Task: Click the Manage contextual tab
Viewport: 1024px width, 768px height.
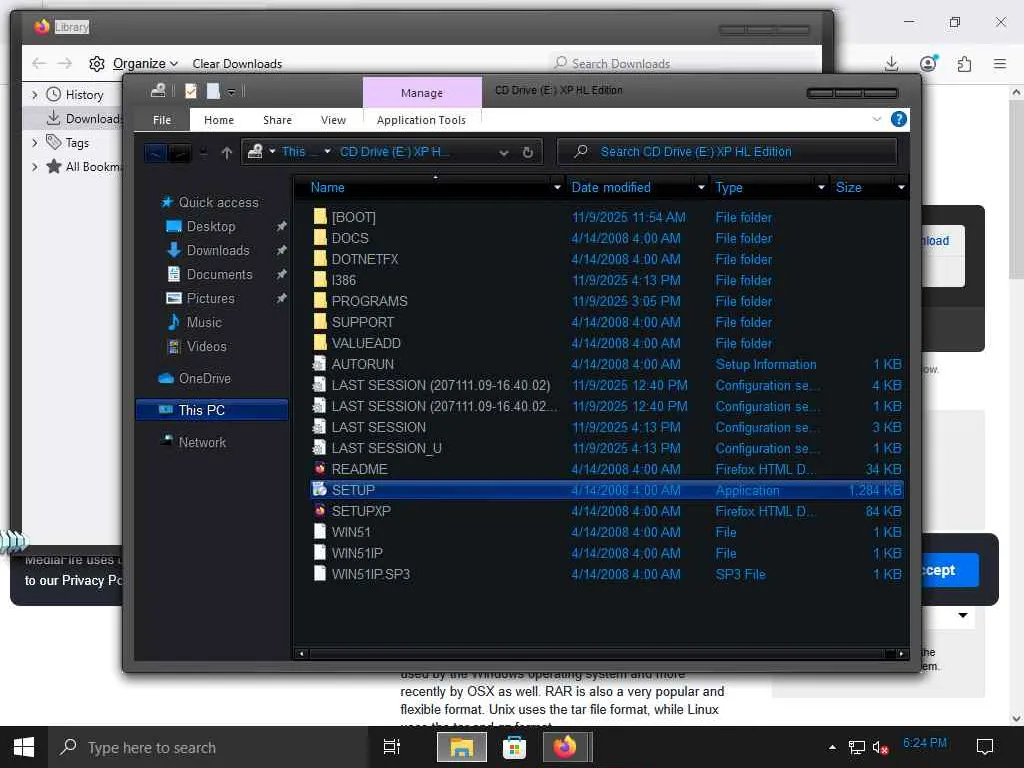Action: tap(422, 93)
